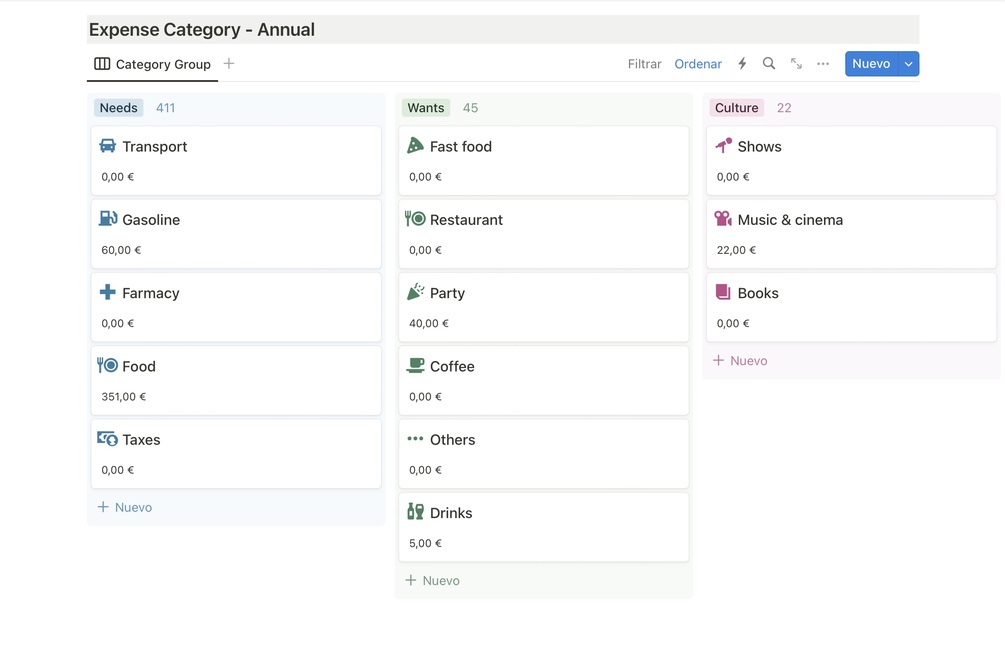Image resolution: width=1005 pixels, height=652 pixels.
Task: Click the pink Culture group label
Action: pos(737,108)
